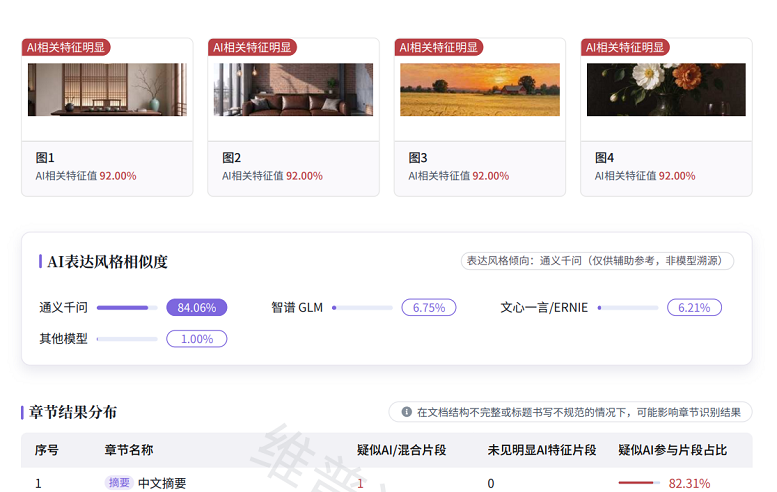This screenshot has height=492, width=777.
Task: Click the 通义千问 model label
Action: tap(63, 308)
